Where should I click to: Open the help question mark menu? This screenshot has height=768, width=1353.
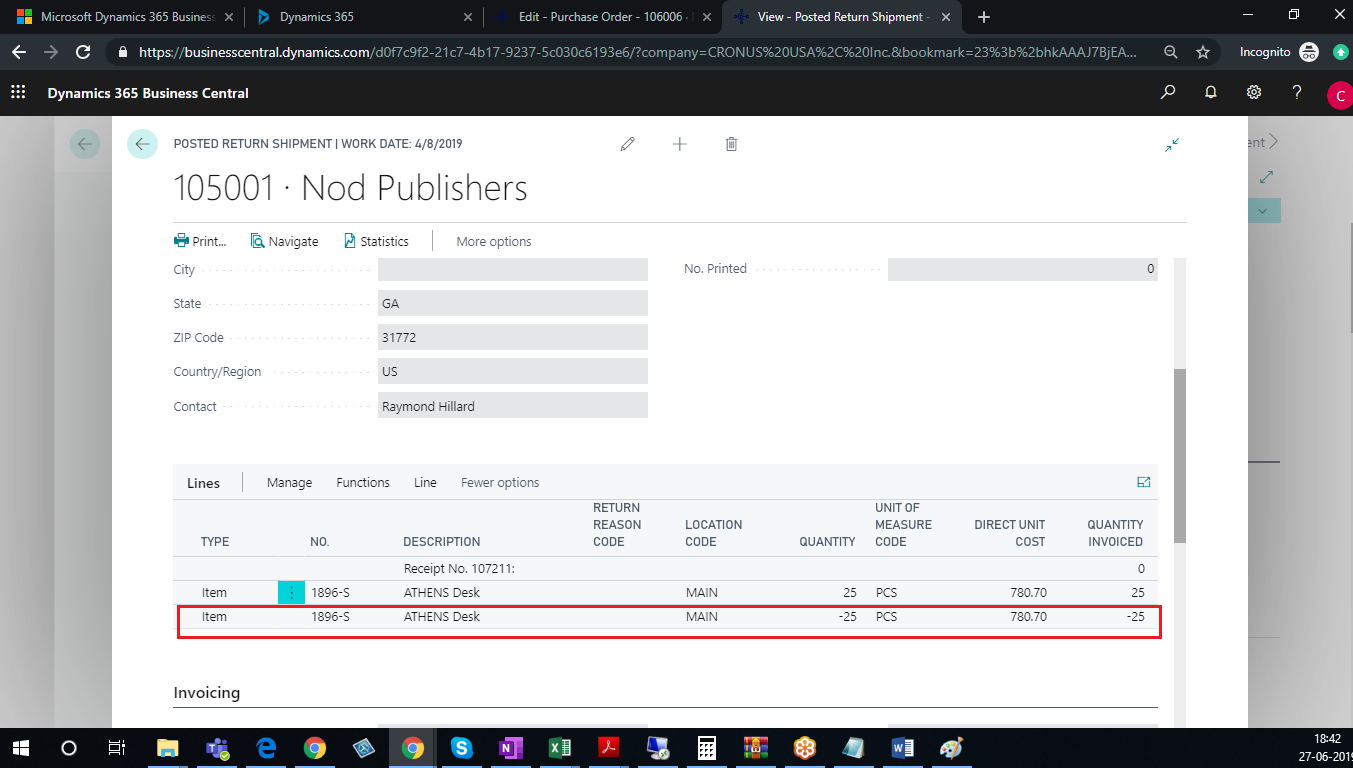pyautogui.click(x=1297, y=93)
